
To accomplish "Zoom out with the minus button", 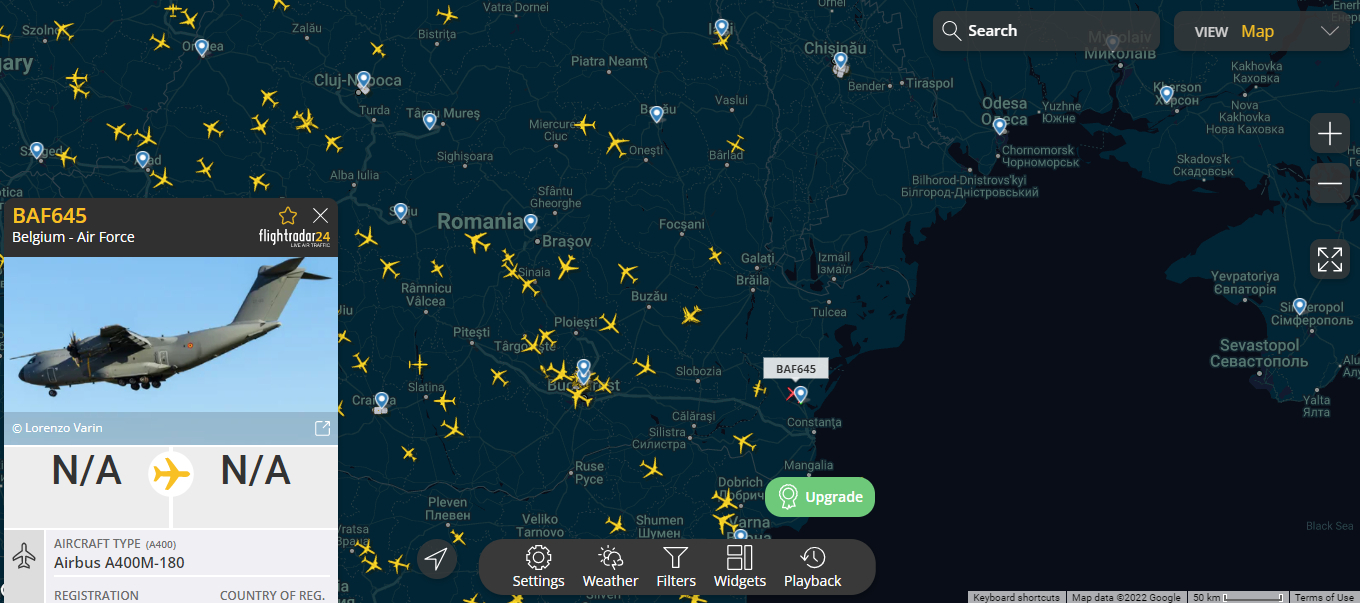I will 1330,182.
